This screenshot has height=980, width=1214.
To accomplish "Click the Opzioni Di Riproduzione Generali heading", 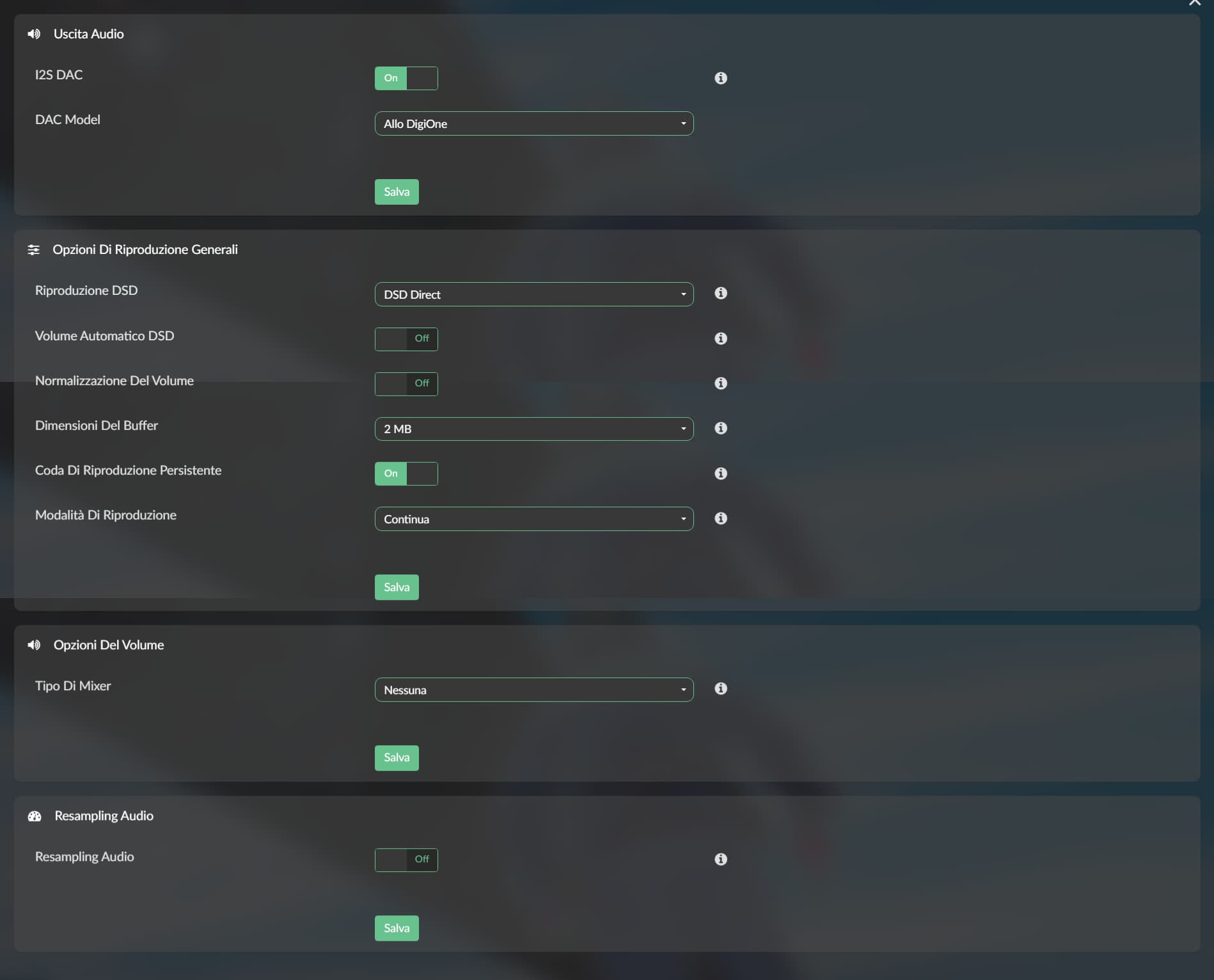I will (x=145, y=249).
